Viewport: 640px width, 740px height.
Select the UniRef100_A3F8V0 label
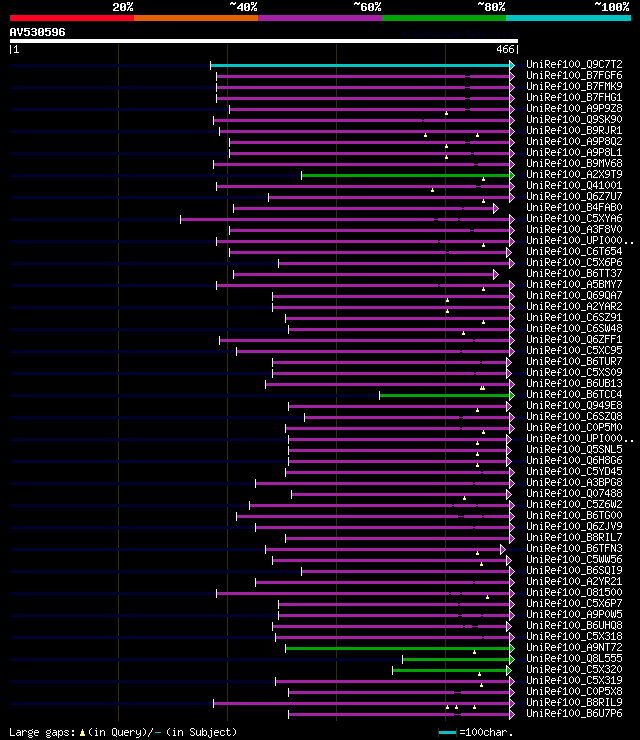pos(574,229)
